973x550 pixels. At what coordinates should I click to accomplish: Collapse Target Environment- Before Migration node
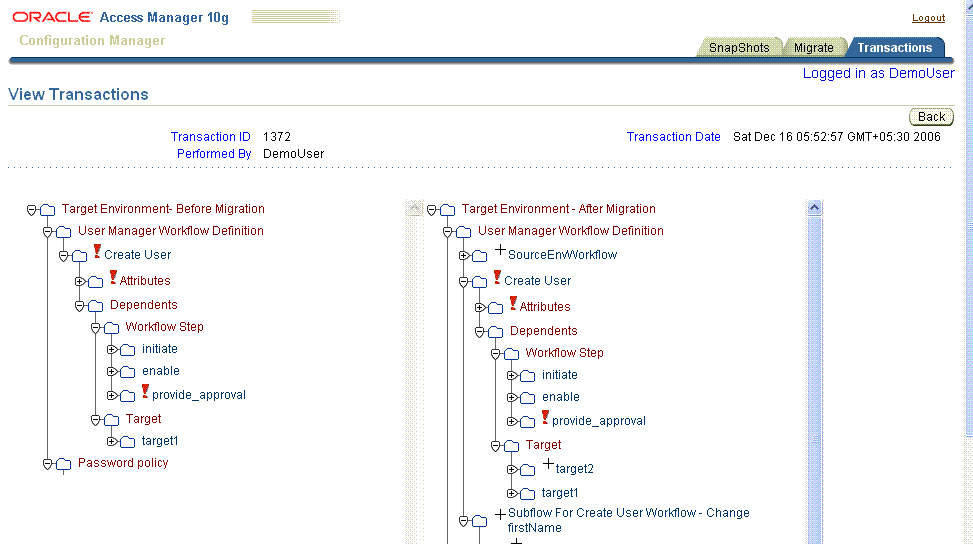tap(32, 210)
